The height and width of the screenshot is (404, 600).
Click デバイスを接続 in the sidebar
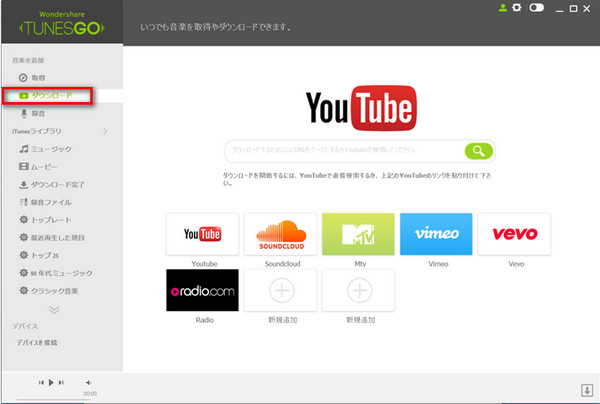[37, 342]
